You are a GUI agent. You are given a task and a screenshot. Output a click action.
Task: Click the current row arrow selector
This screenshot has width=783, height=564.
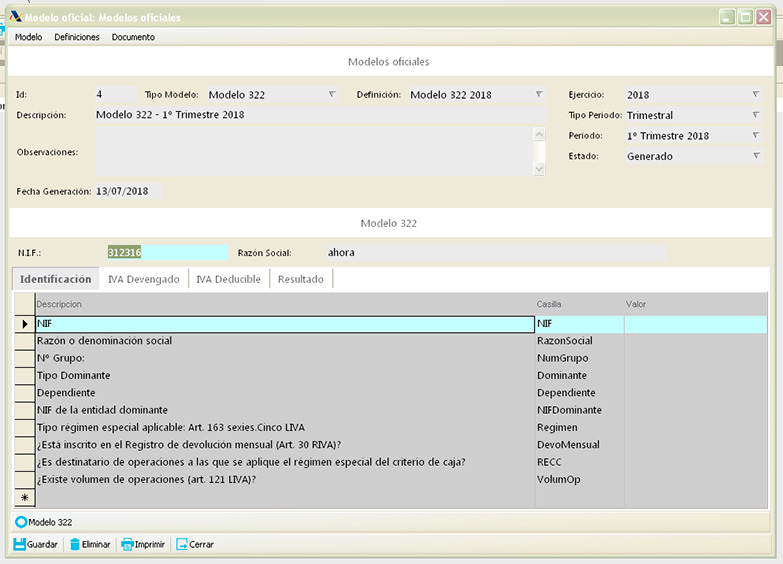point(24,324)
